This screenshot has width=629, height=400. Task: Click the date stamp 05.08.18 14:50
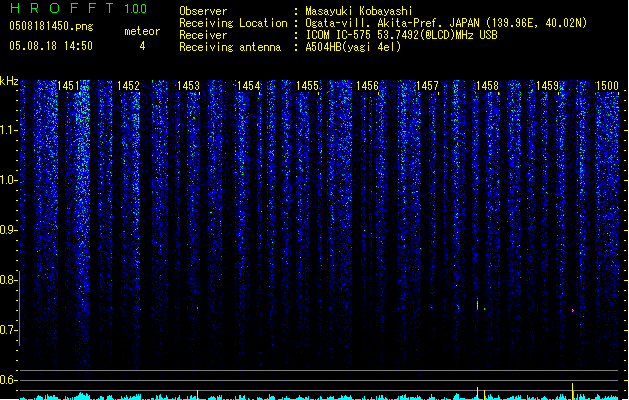pos(51,46)
